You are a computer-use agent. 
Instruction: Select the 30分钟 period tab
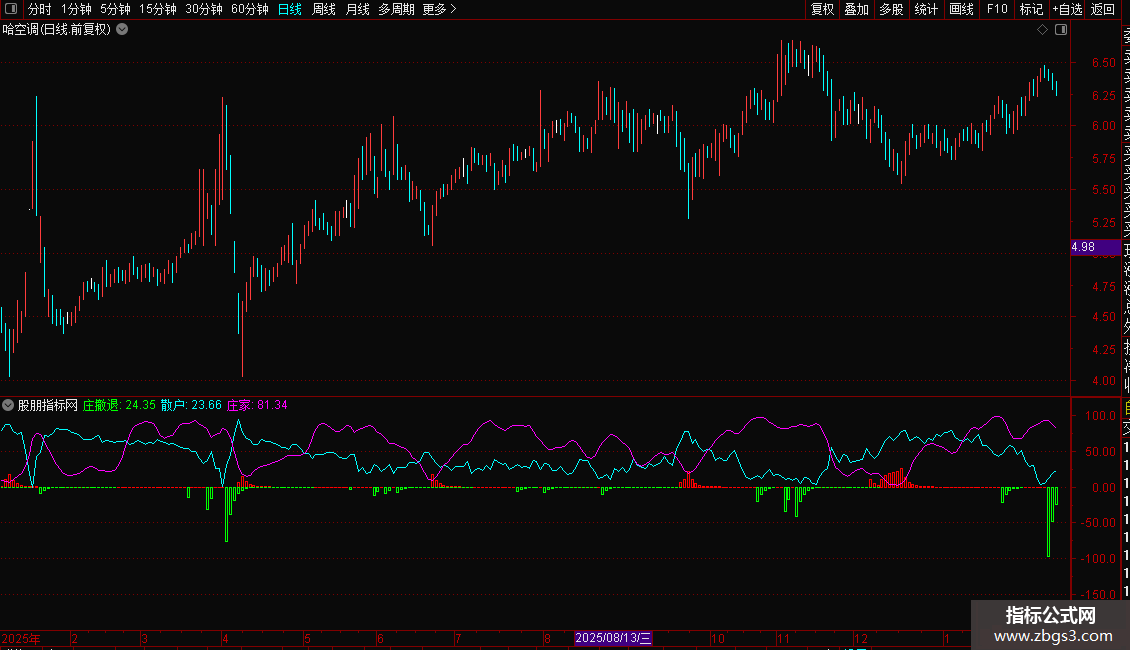(204, 9)
